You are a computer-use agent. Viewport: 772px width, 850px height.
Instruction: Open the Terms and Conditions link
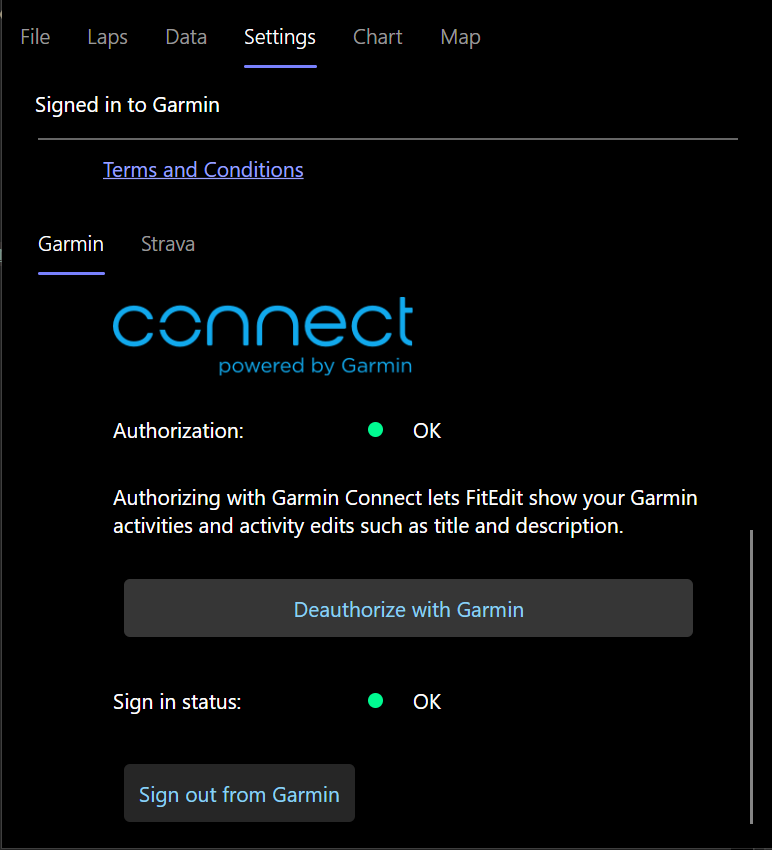[203, 170]
